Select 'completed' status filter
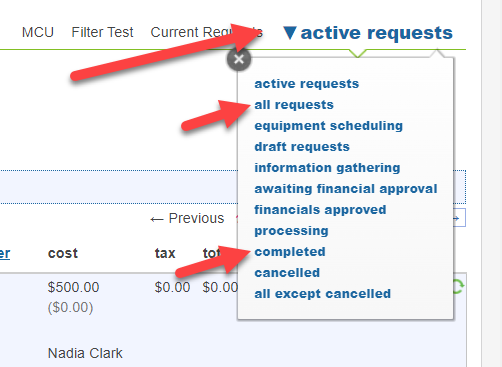502x367 pixels. tap(290, 252)
